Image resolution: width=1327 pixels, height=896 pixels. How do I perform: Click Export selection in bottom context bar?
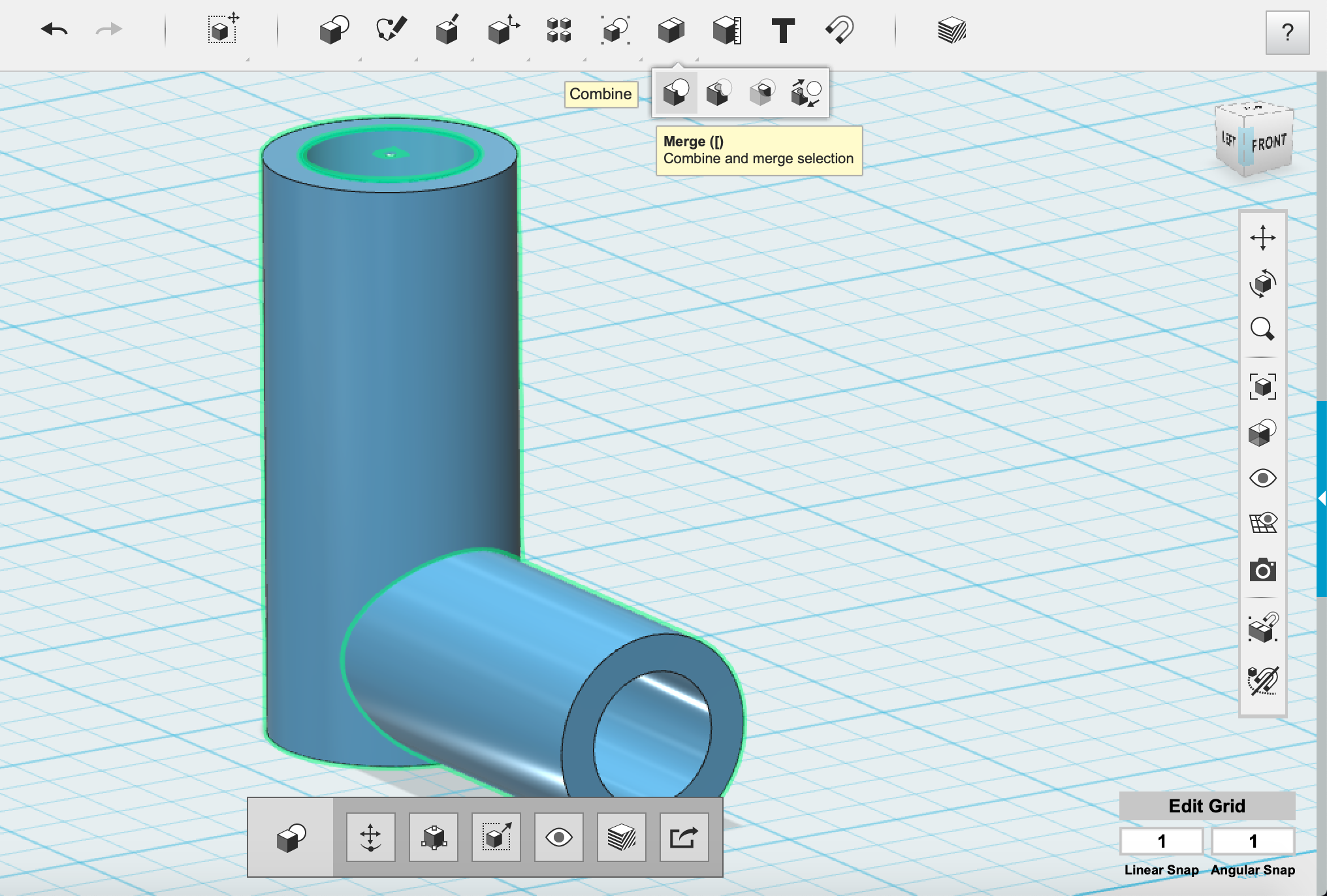684,837
